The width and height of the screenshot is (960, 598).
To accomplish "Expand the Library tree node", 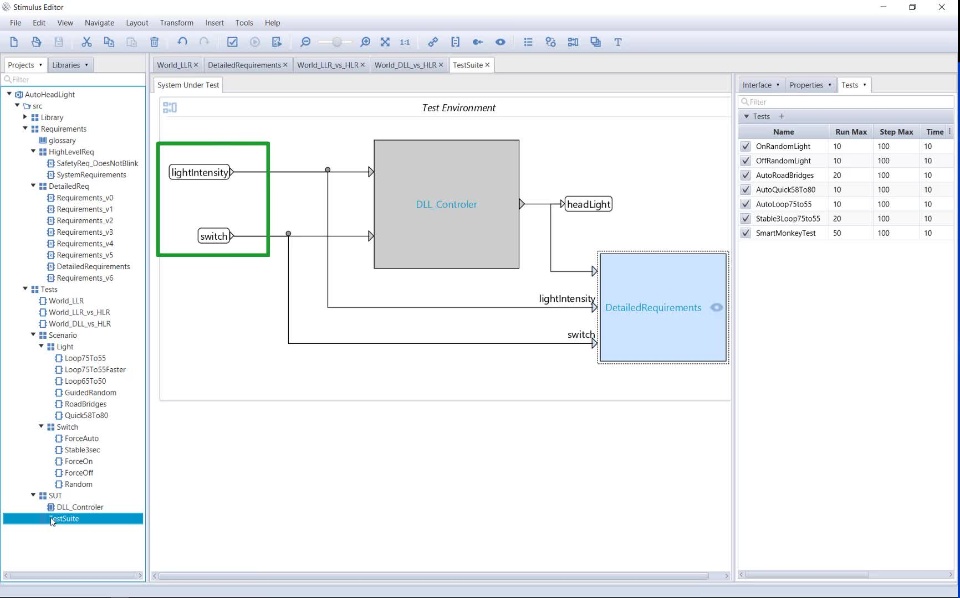I will [25, 117].
